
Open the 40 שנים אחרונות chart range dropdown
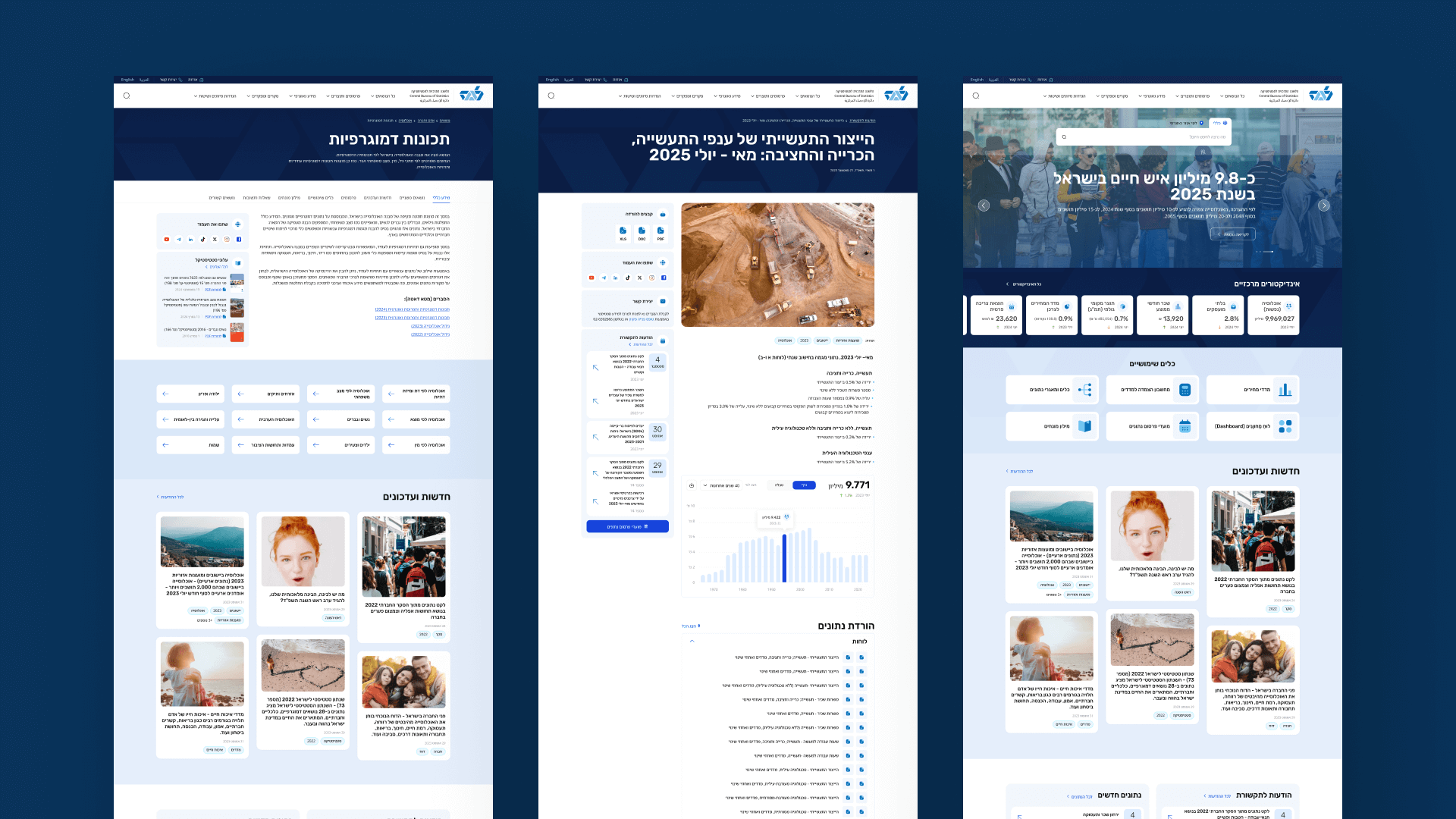pos(721,485)
